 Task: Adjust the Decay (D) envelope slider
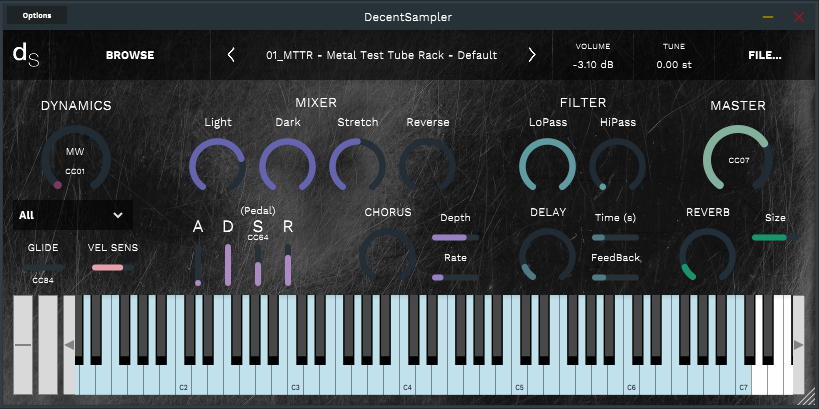[228, 264]
